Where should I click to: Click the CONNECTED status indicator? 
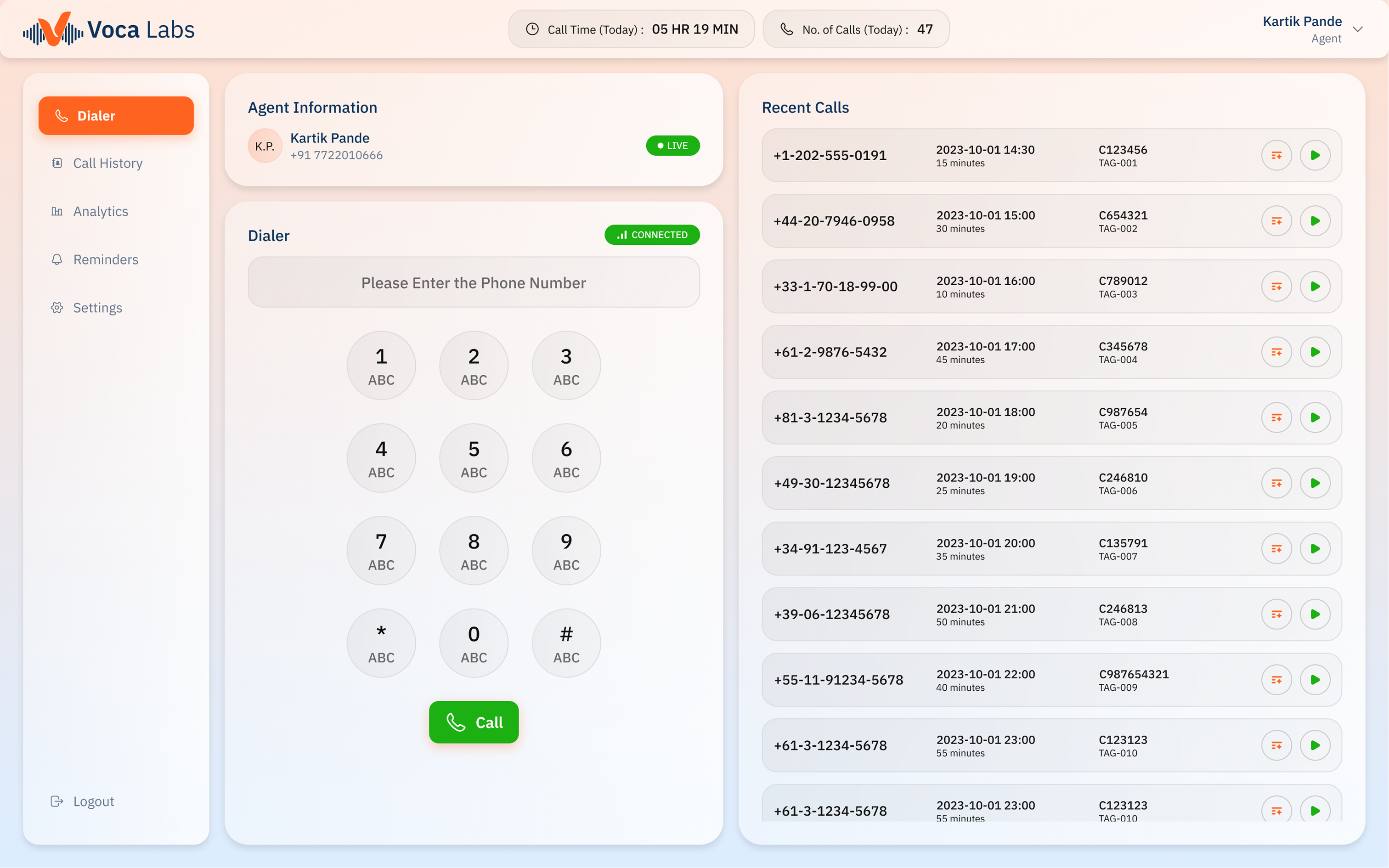coord(651,235)
